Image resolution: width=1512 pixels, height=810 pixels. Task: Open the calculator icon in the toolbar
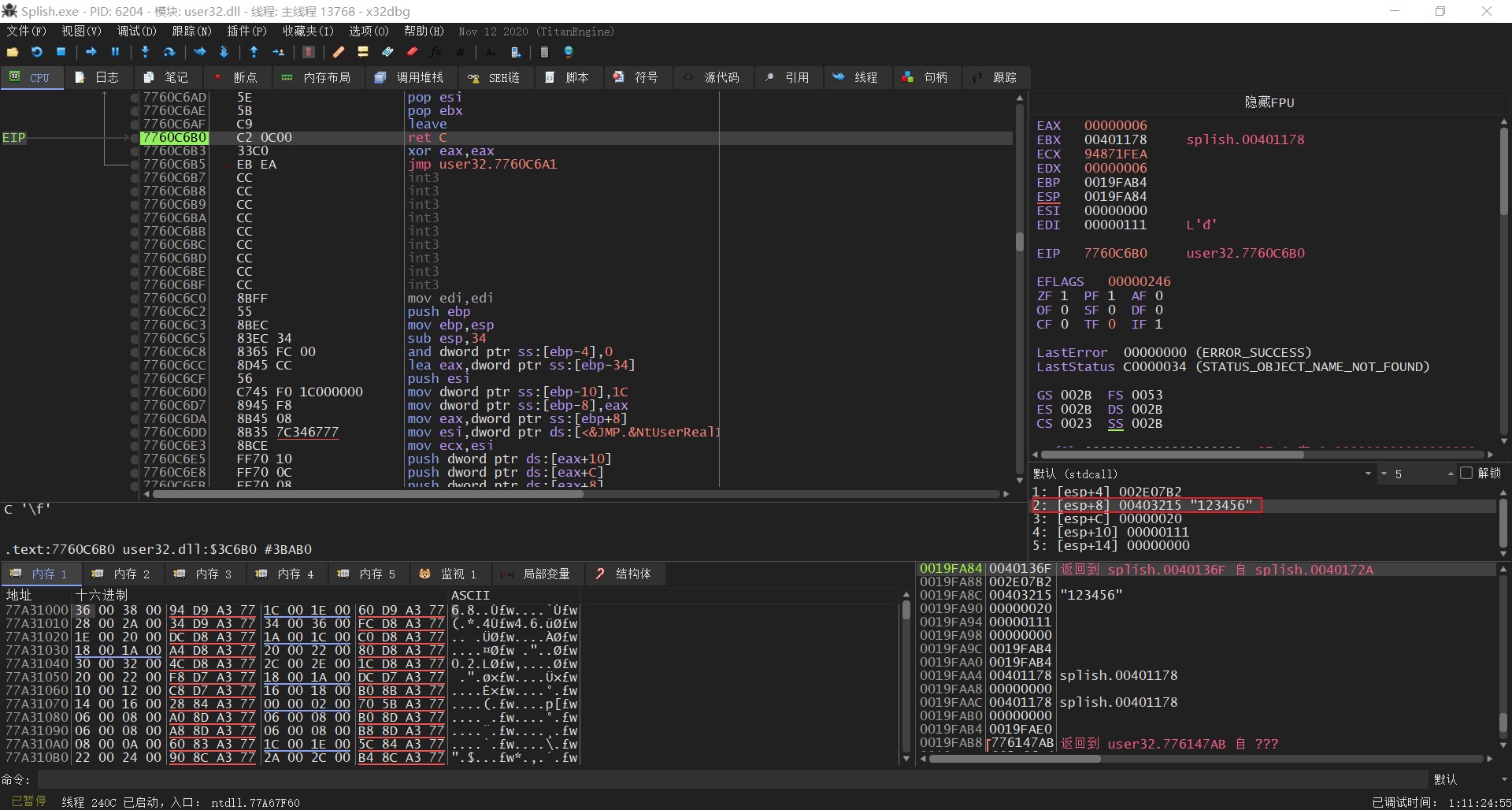[544, 52]
